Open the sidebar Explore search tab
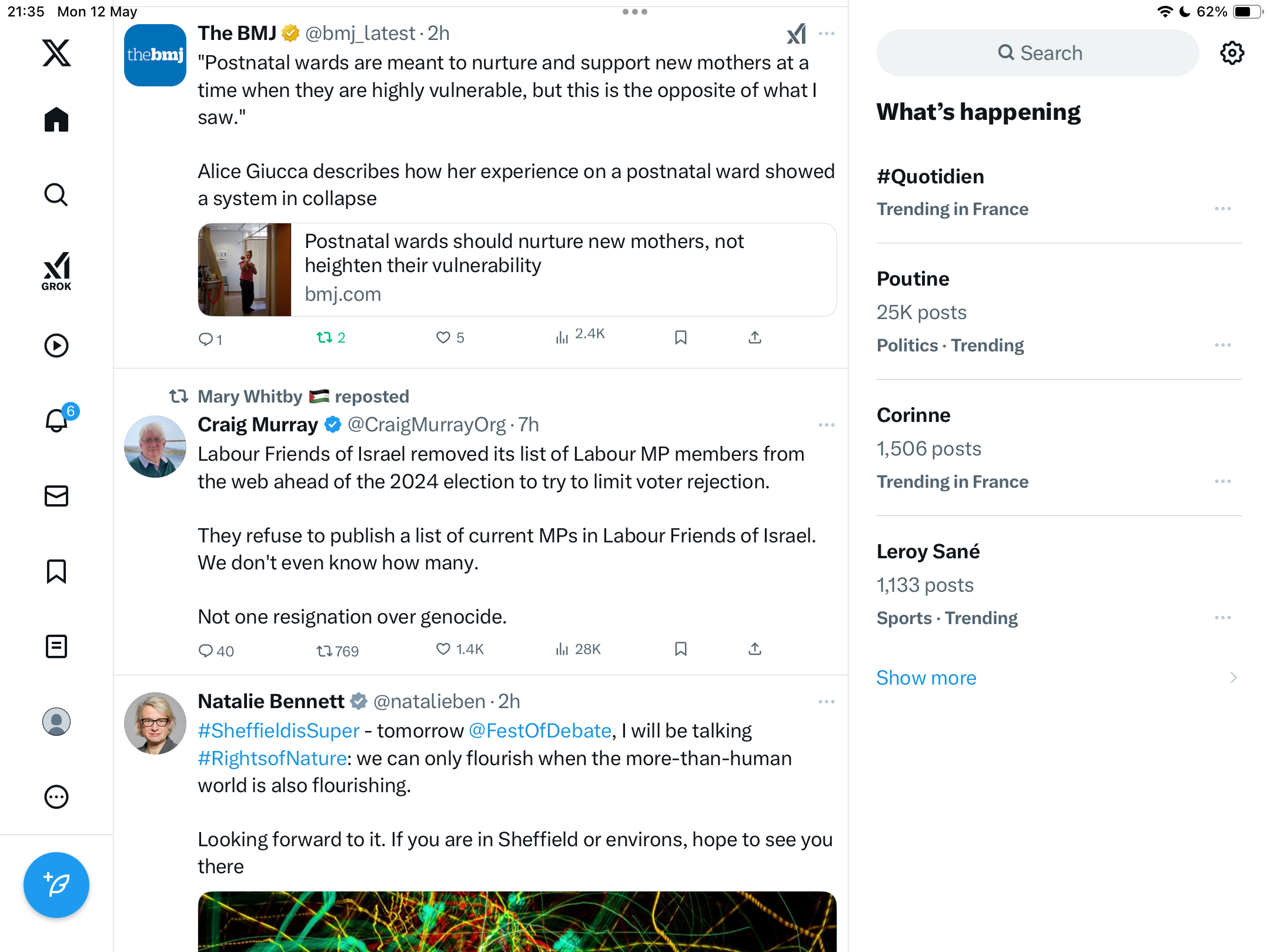Image resolution: width=1270 pixels, height=952 pixels. (x=56, y=195)
